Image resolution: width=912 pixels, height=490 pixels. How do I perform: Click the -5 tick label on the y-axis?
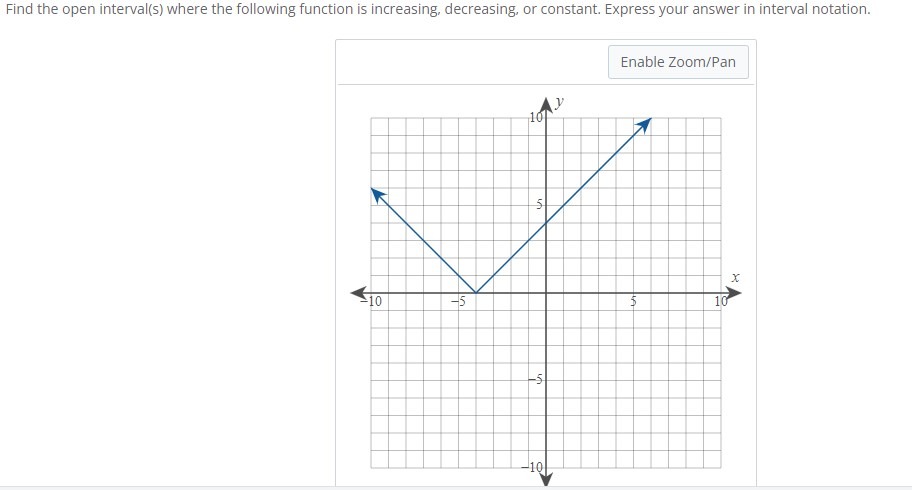535,380
